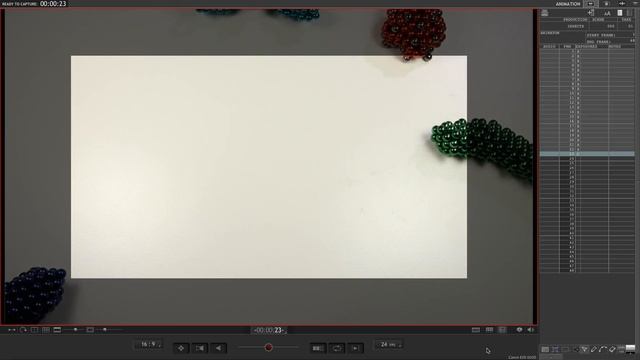640x360 pixels.
Task: Toggle the eye visibility icon below the viewer
Action: pos(519,330)
